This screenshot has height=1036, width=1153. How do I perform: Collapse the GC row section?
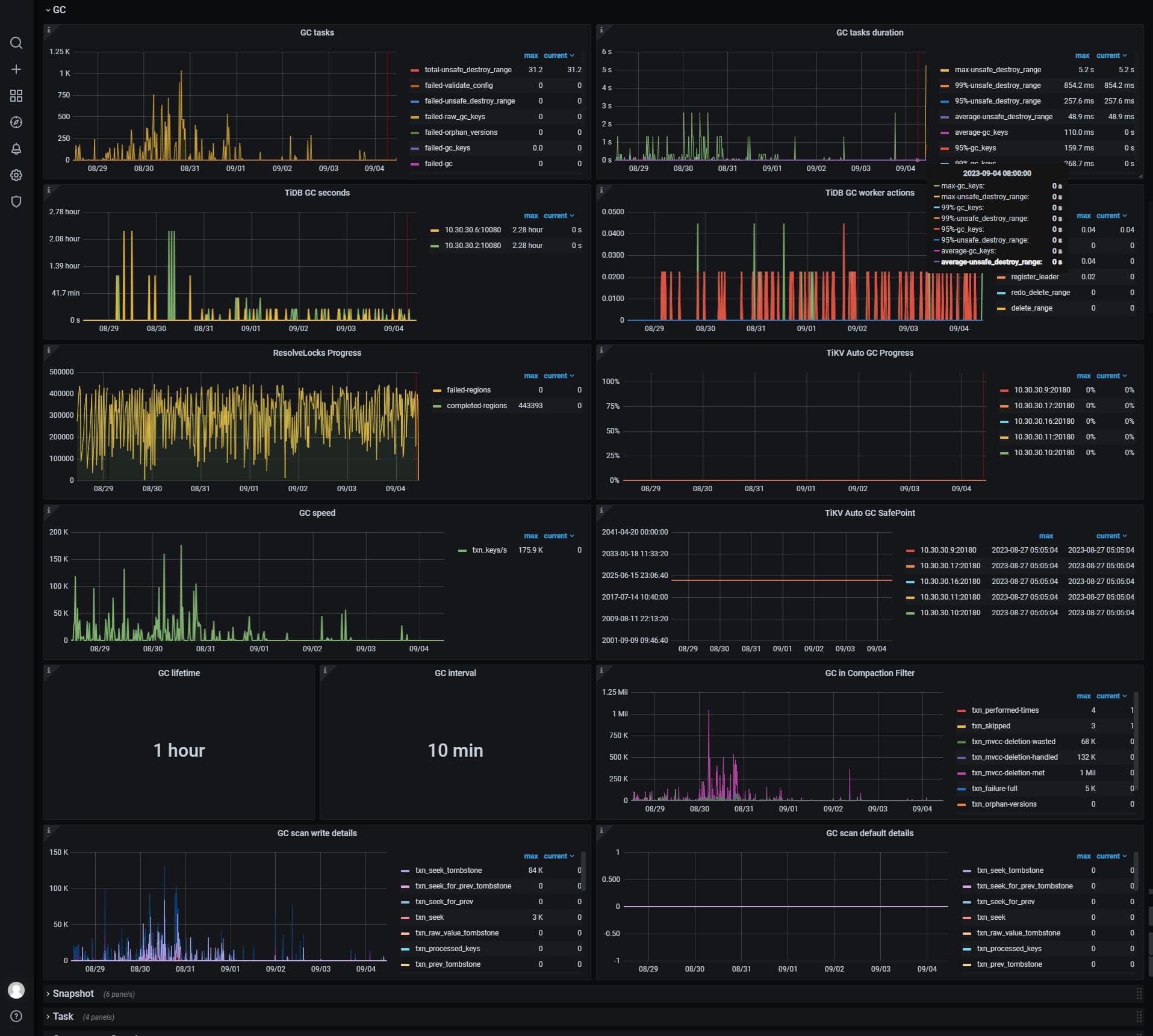59,10
